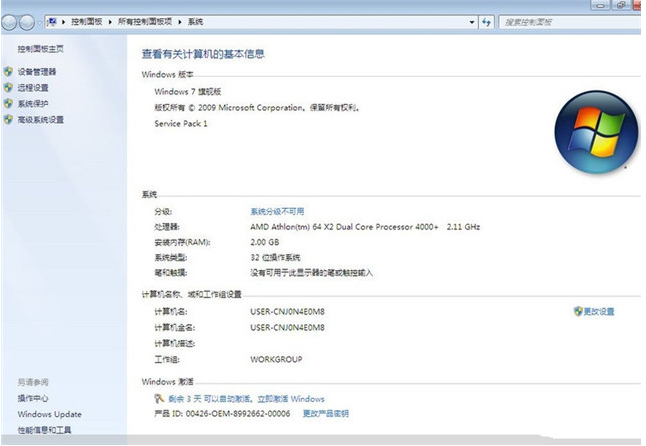
Task: Click 更改产品密钥 link
Action: 325,413
